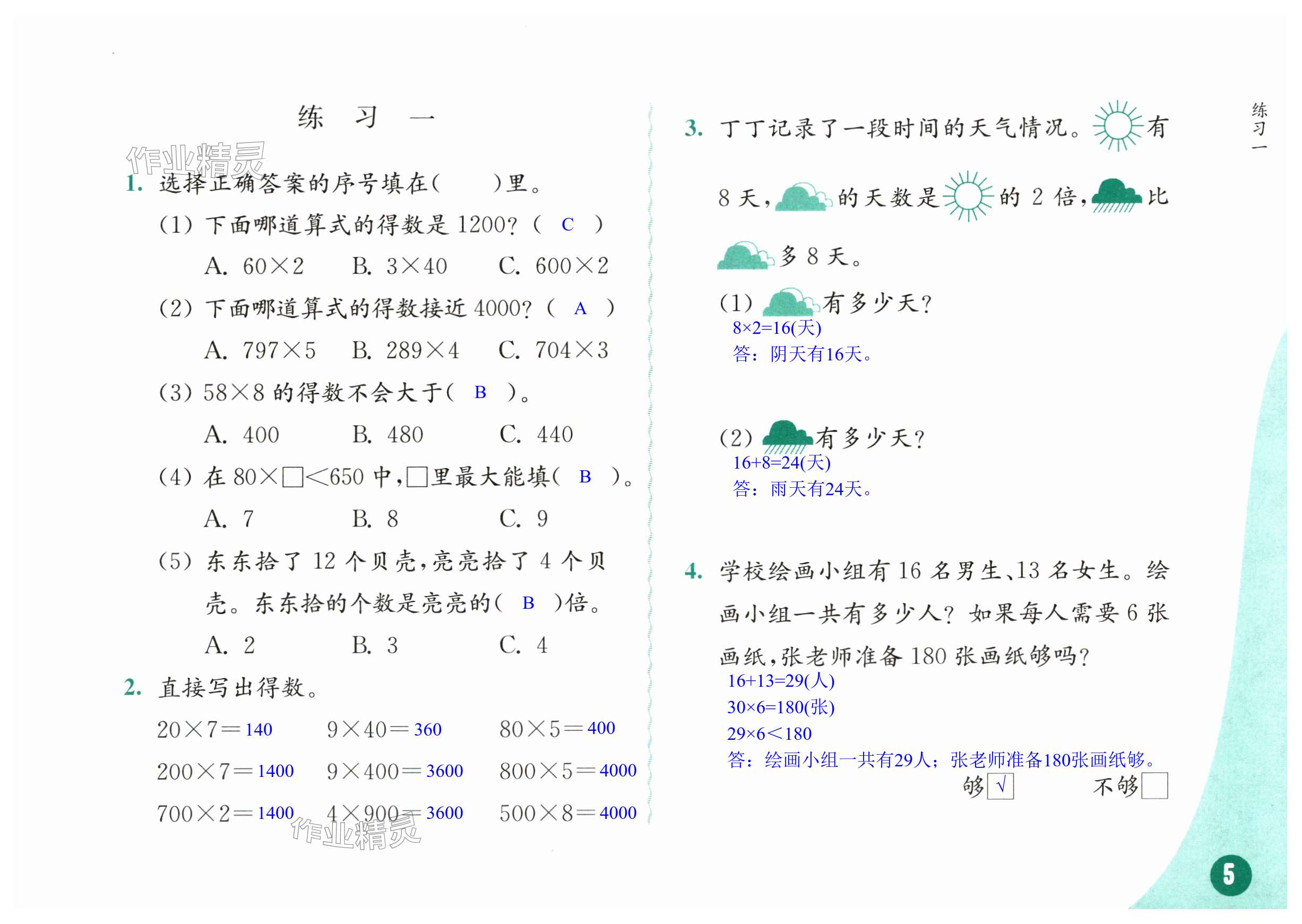Image resolution: width=1302 pixels, height=924 pixels.
Task: Click option A. 7
Action: (229, 520)
